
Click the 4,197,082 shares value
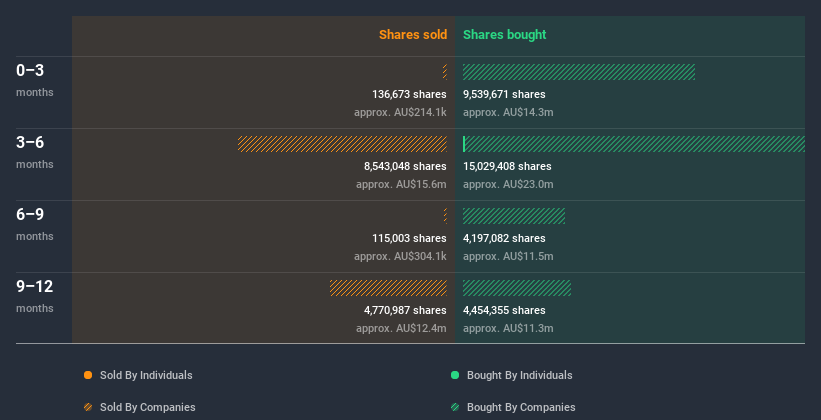pos(504,238)
